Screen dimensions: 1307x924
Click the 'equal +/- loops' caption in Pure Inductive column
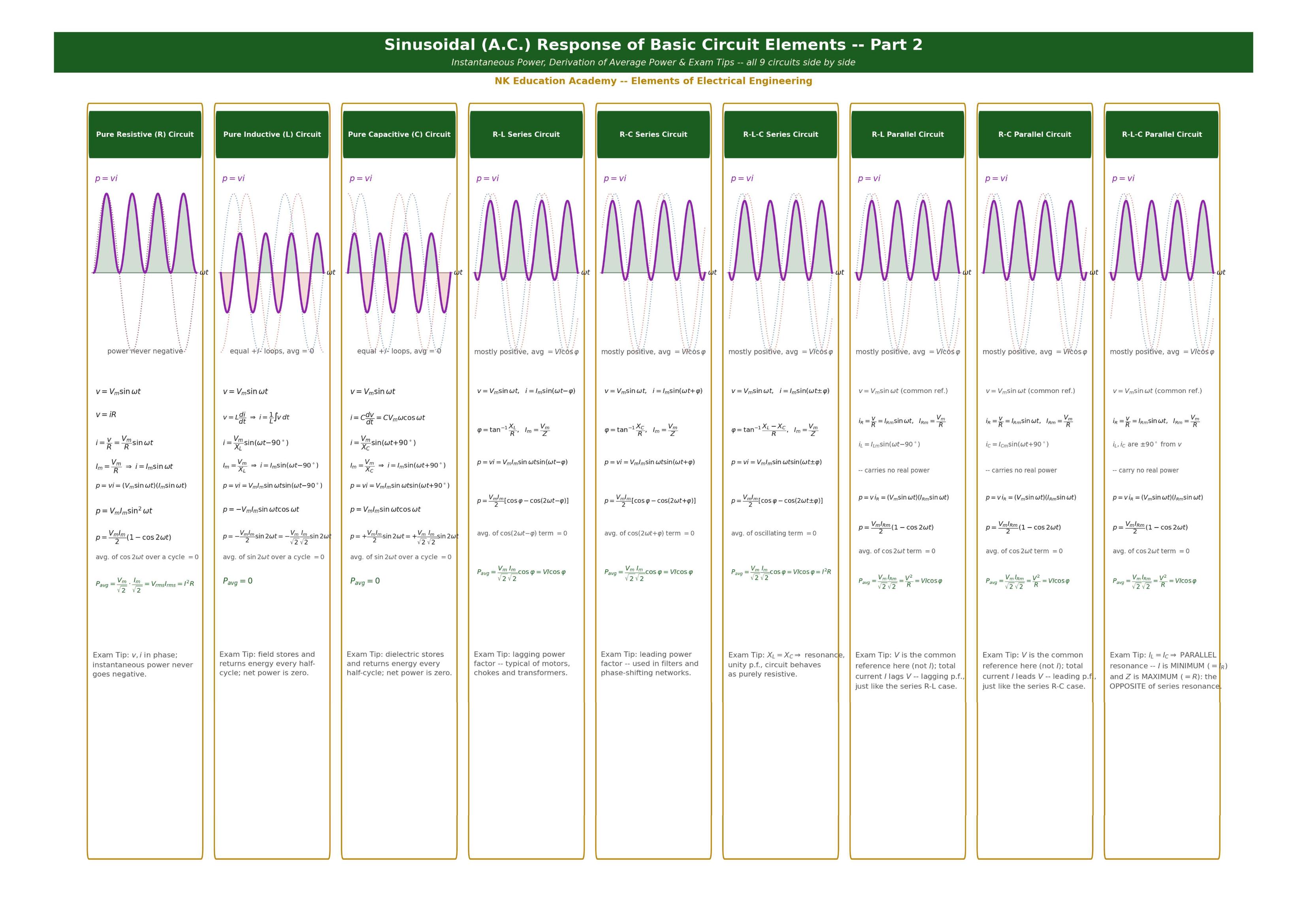click(x=271, y=351)
